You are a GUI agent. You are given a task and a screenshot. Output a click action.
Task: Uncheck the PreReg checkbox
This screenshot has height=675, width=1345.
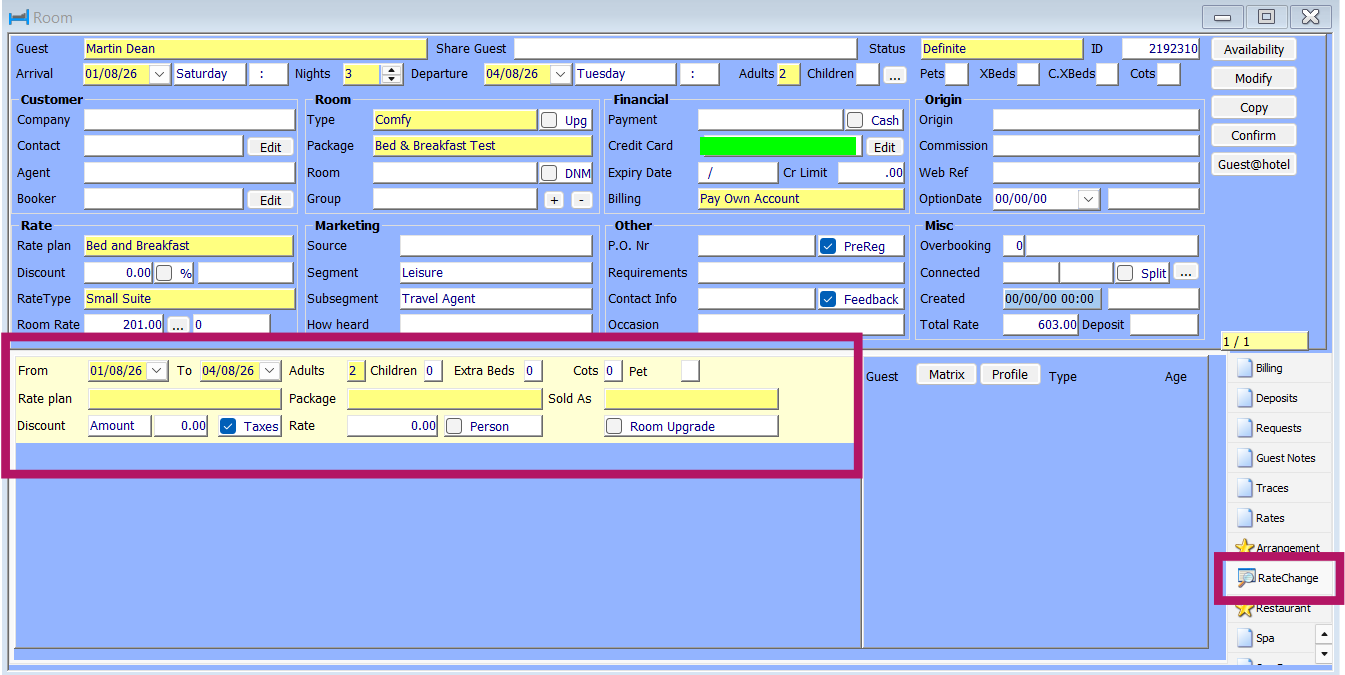pyautogui.click(x=828, y=246)
